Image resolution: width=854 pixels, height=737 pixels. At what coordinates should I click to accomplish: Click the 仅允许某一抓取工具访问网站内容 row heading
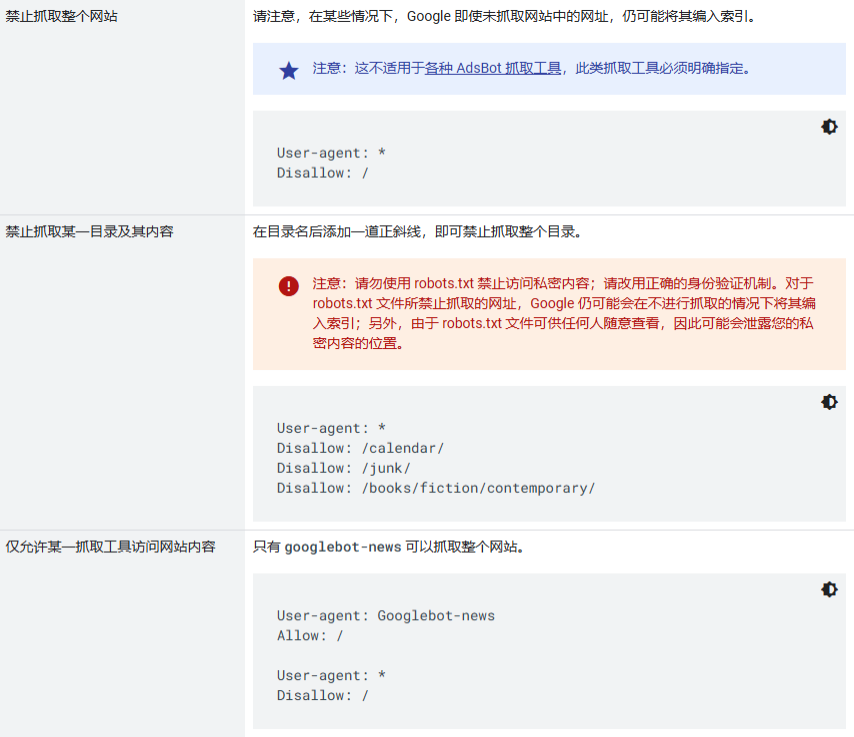111,547
